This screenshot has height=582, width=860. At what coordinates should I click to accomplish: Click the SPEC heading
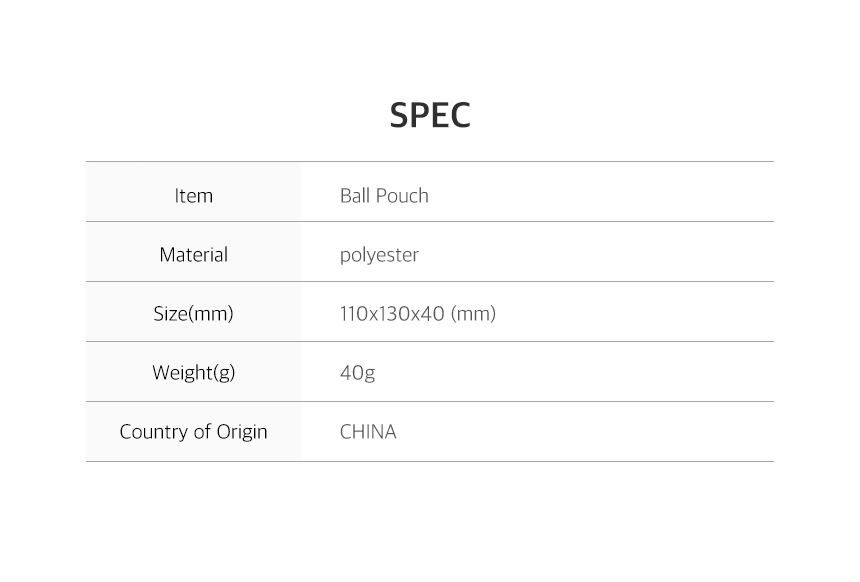pos(430,115)
